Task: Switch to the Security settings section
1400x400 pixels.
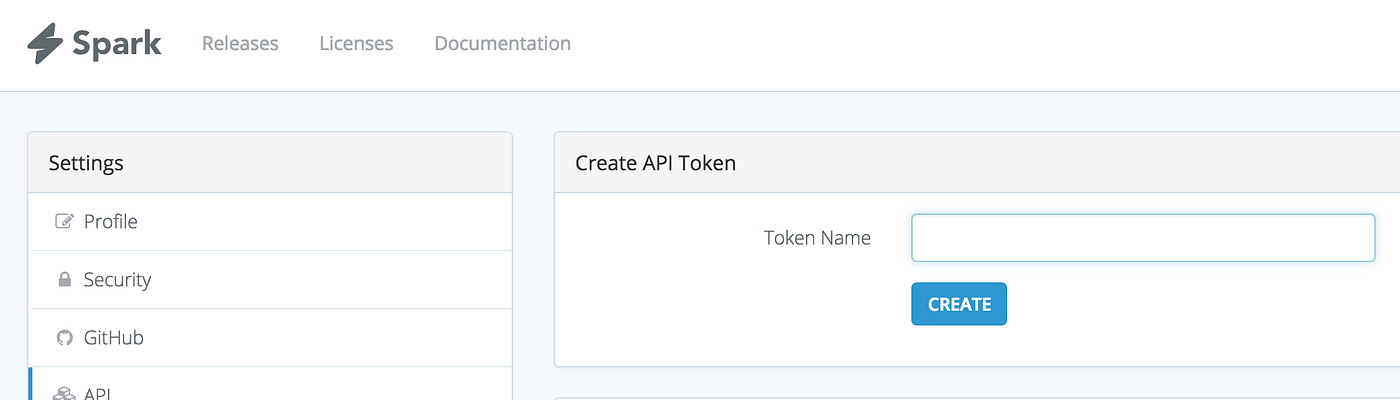Action: 117,280
